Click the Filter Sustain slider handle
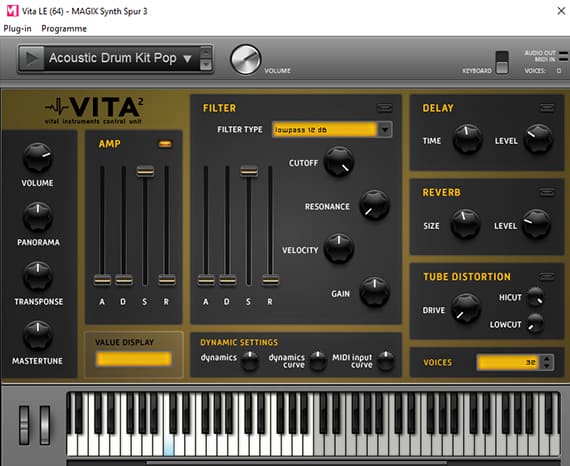This screenshot has height=466, width=570. click(x=249, y=171)
